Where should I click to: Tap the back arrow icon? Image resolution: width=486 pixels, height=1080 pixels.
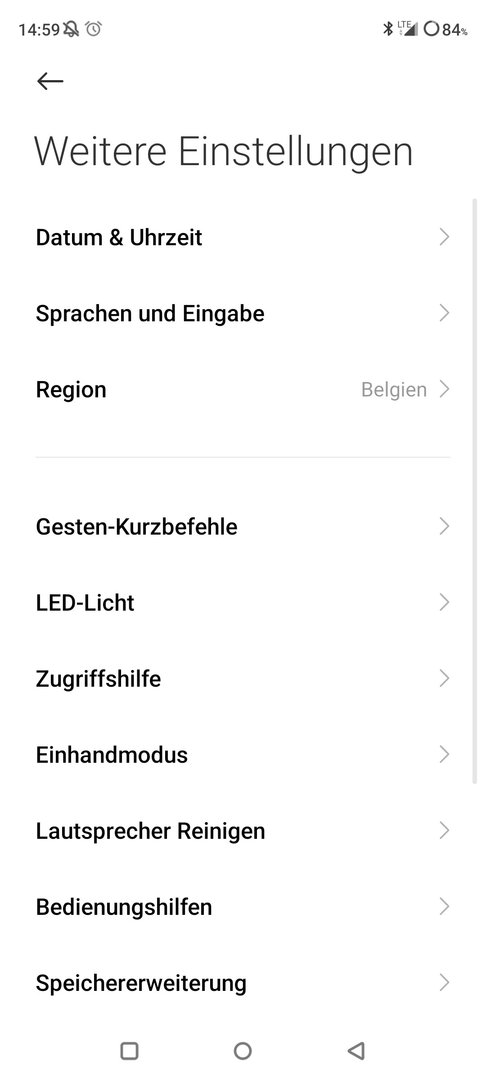pos(50,81)
